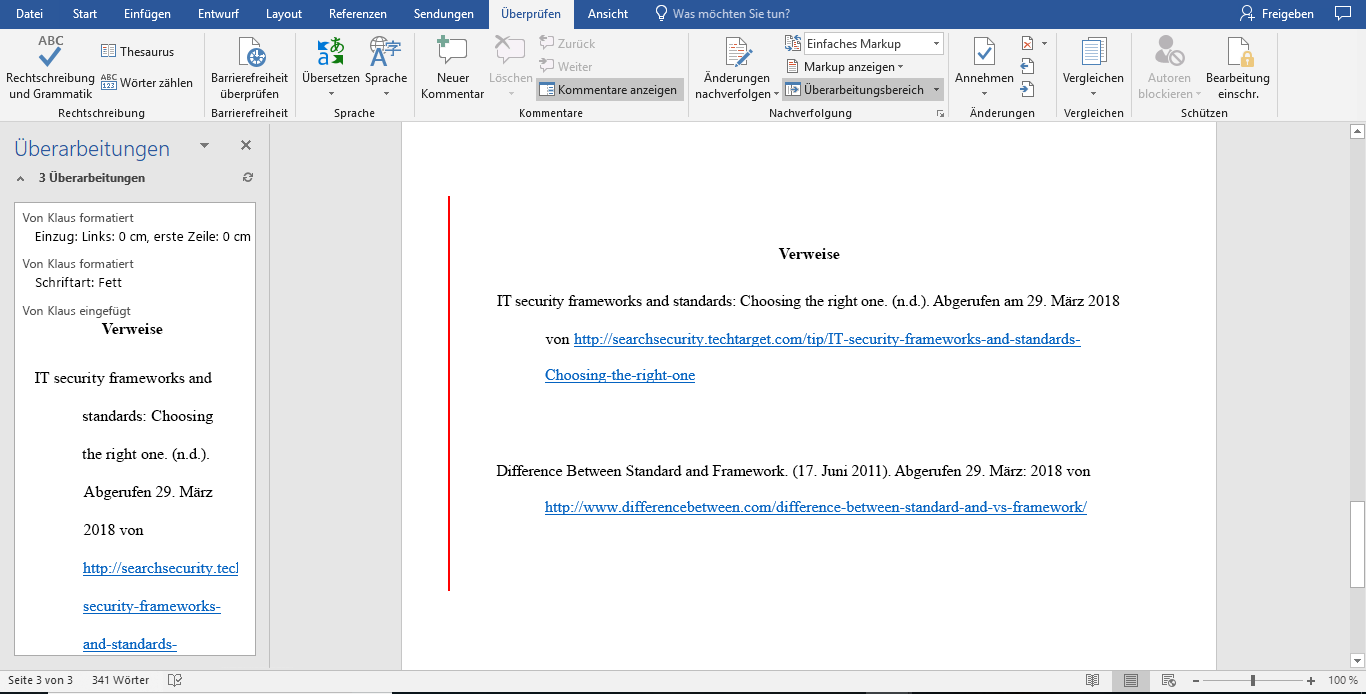Viewport: 1366px width, 694px height.
Task: Switch to the Entwurf tab
Action: coord(218,14)
